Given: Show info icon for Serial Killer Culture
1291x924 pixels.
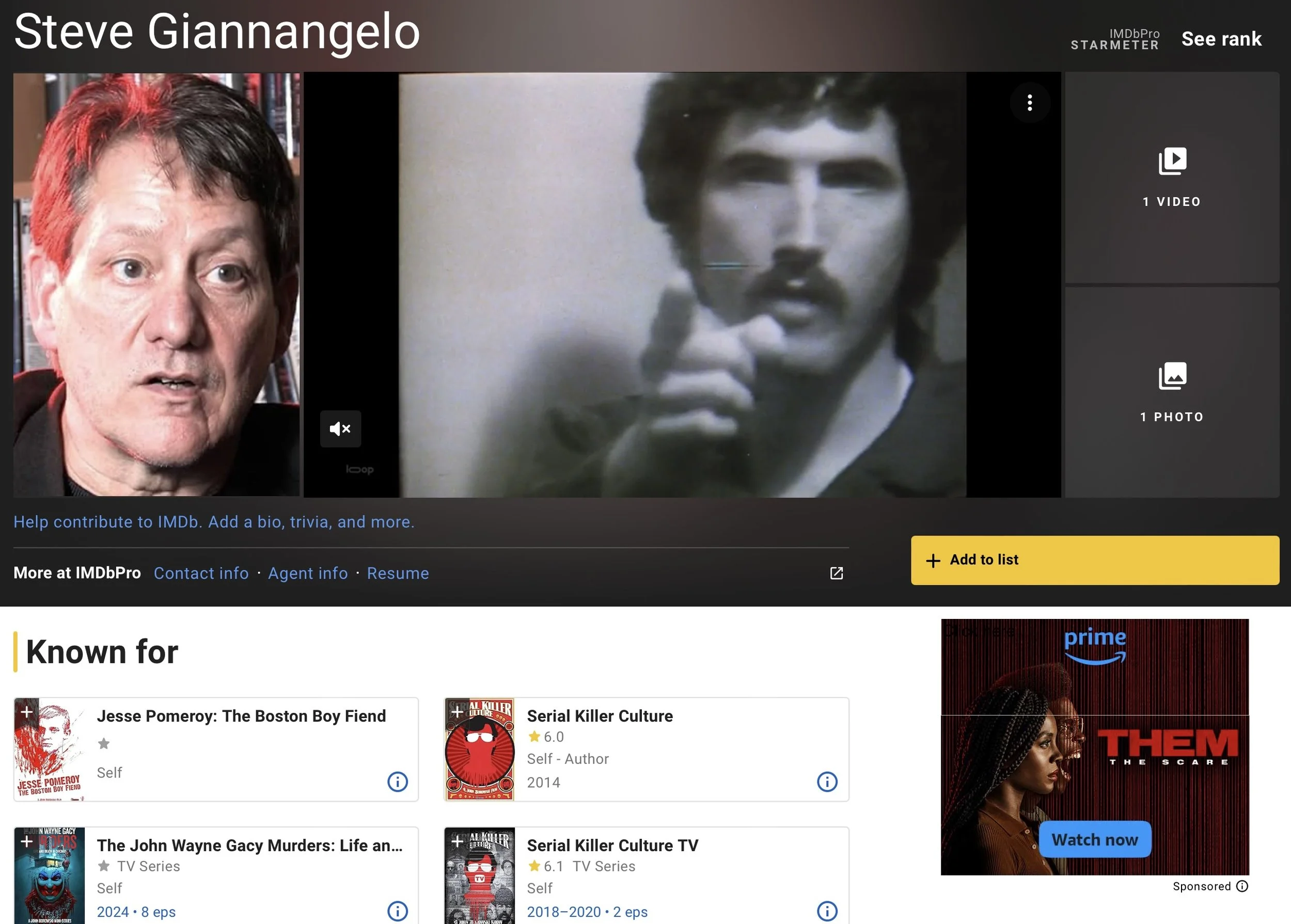Looking at the screenshot, I should pyautogui.click(x=827, y=782).
